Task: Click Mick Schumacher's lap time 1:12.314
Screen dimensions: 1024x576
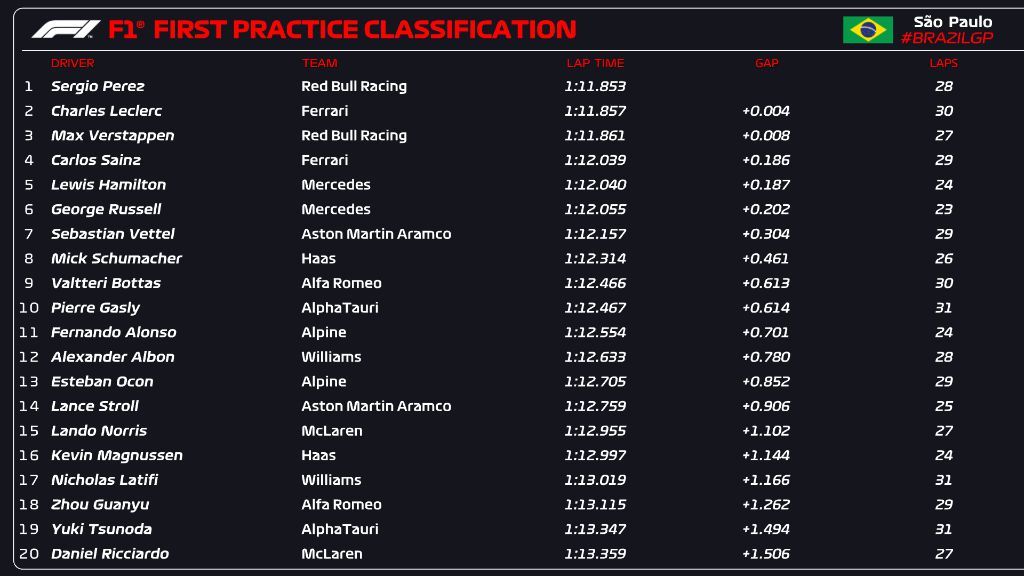Action: coord(595,258)
